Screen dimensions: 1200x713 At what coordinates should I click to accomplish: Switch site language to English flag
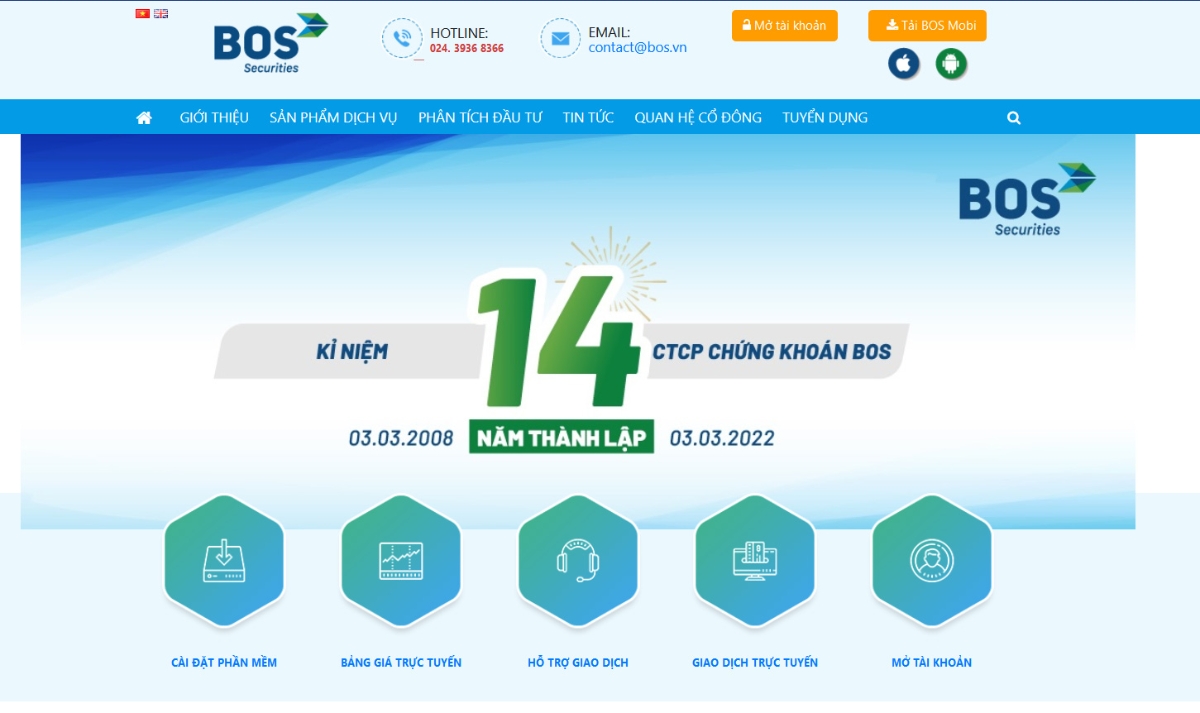159,13
